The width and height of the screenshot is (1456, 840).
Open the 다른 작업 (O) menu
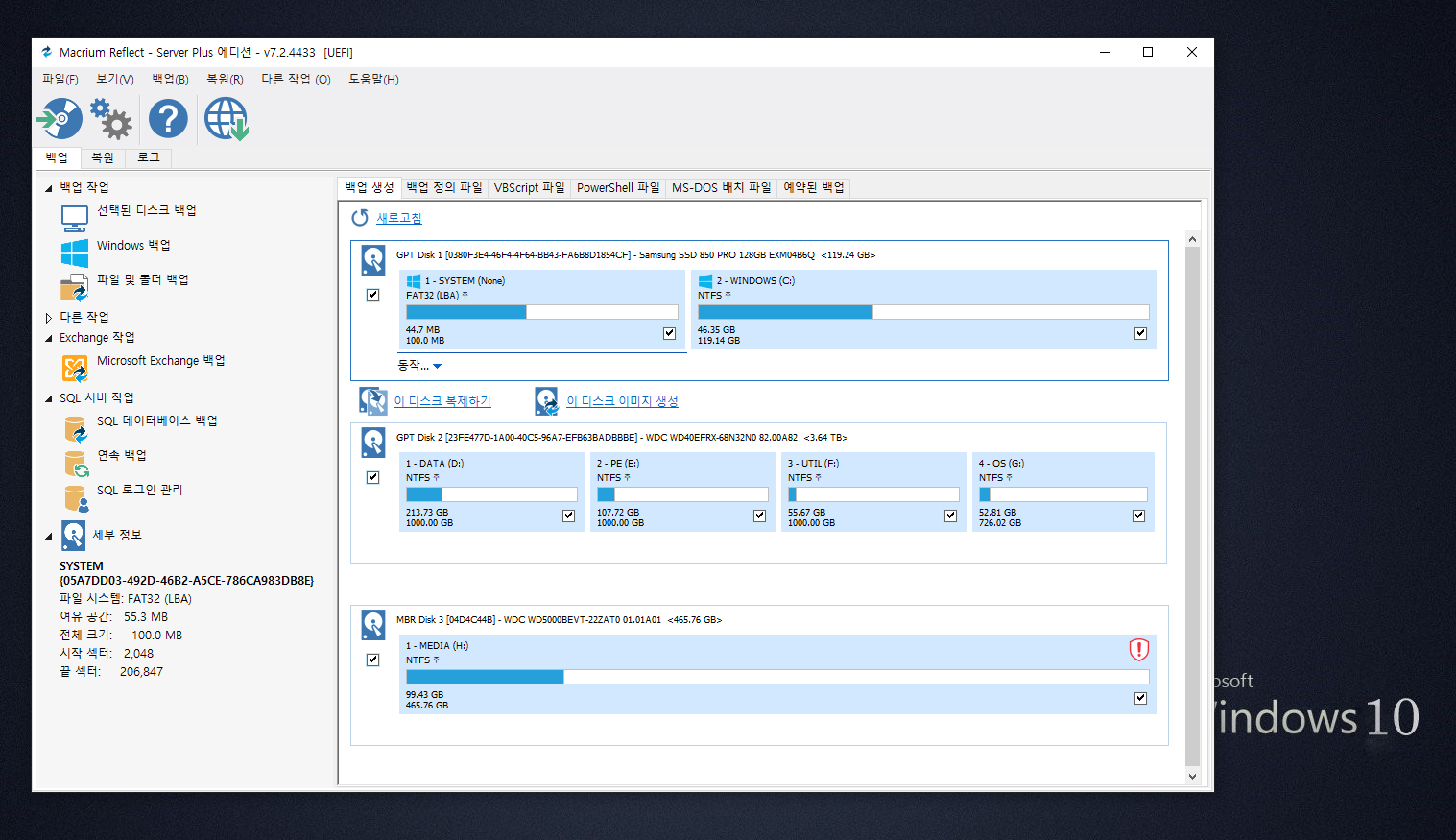pyautogui.click(x=296, y=79)
